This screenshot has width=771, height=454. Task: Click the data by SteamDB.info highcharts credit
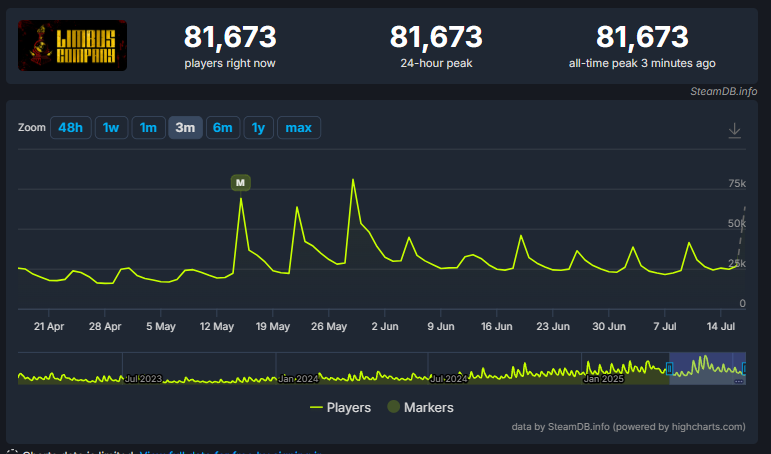(x=628, y=426)
